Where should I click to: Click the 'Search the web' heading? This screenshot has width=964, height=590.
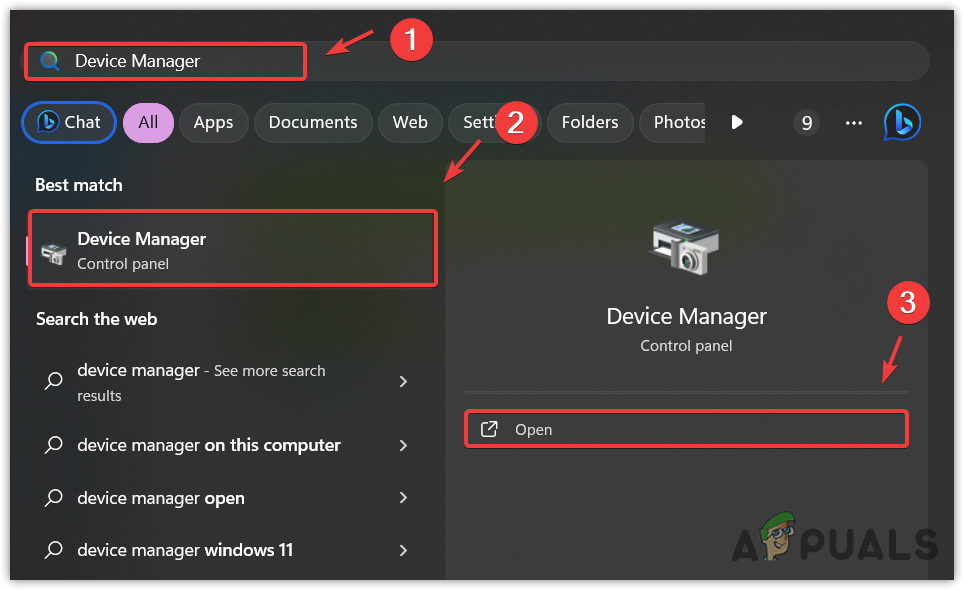97,319
